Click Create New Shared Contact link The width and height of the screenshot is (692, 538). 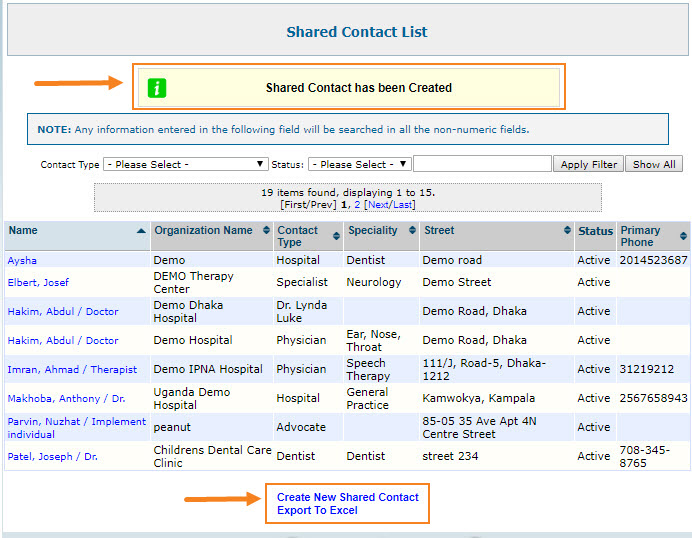348,497
